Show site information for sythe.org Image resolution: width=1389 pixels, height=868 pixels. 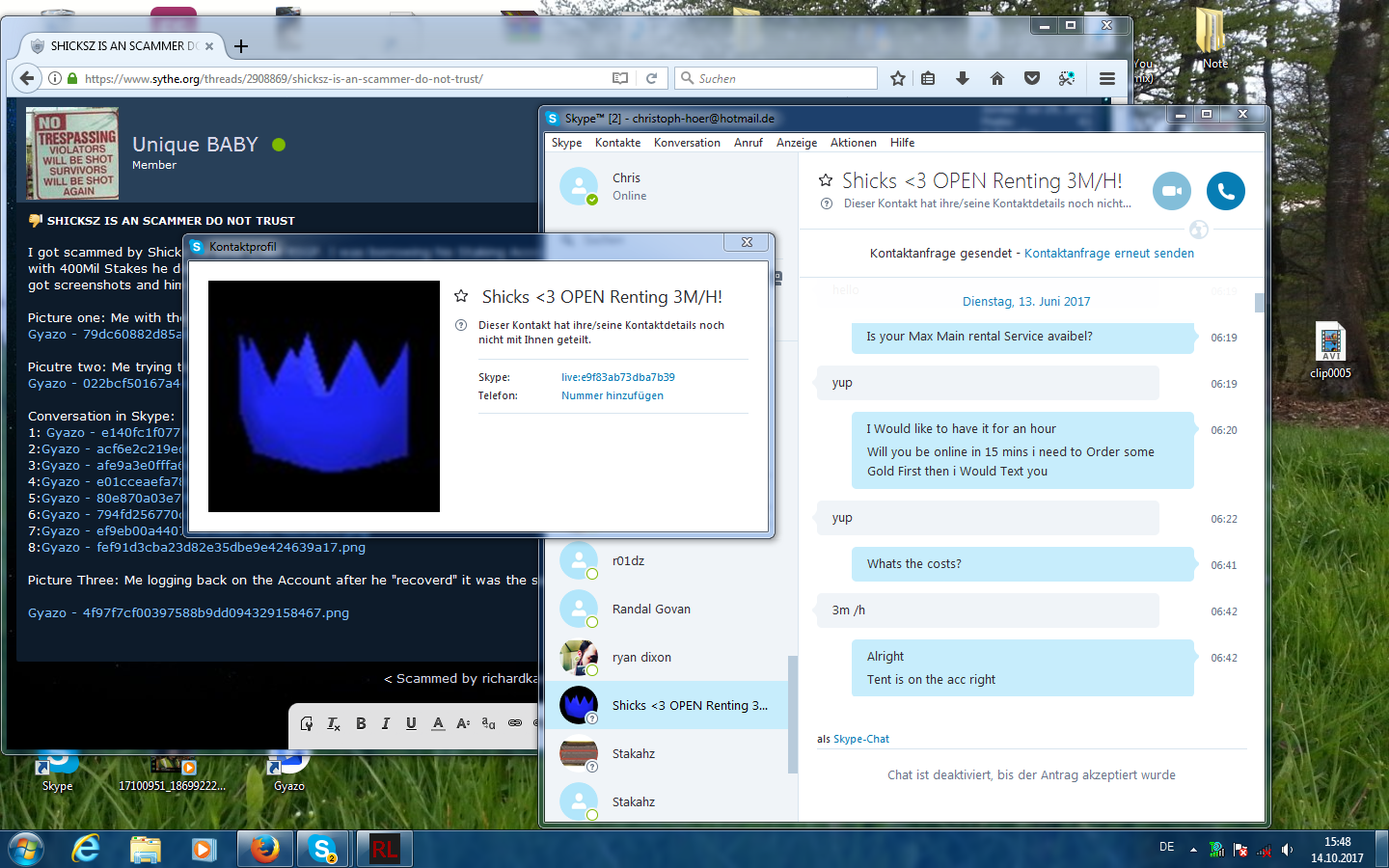55,78
